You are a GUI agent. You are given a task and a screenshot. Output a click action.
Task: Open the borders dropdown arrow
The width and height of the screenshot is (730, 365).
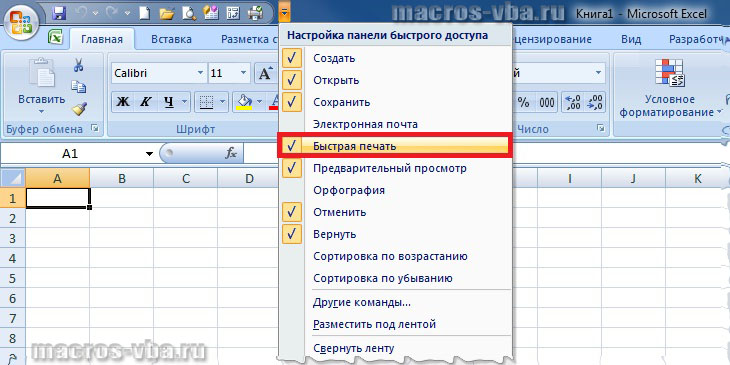(x=222, y=101)
